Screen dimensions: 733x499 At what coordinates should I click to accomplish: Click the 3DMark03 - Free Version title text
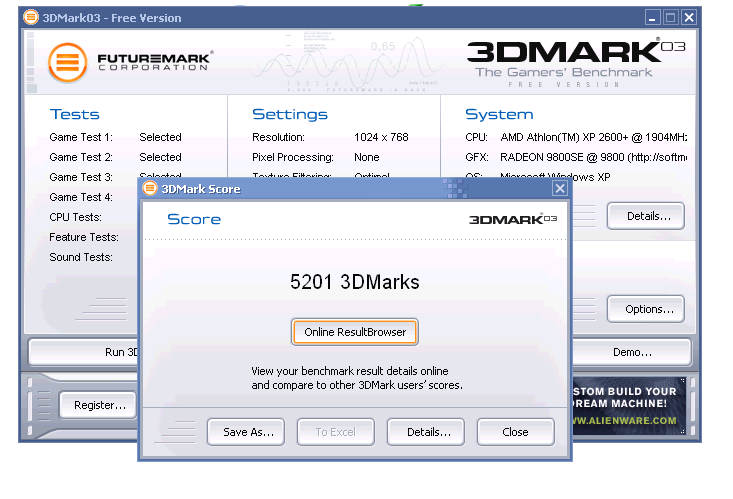pyautogui.click(x=112, y=18)
